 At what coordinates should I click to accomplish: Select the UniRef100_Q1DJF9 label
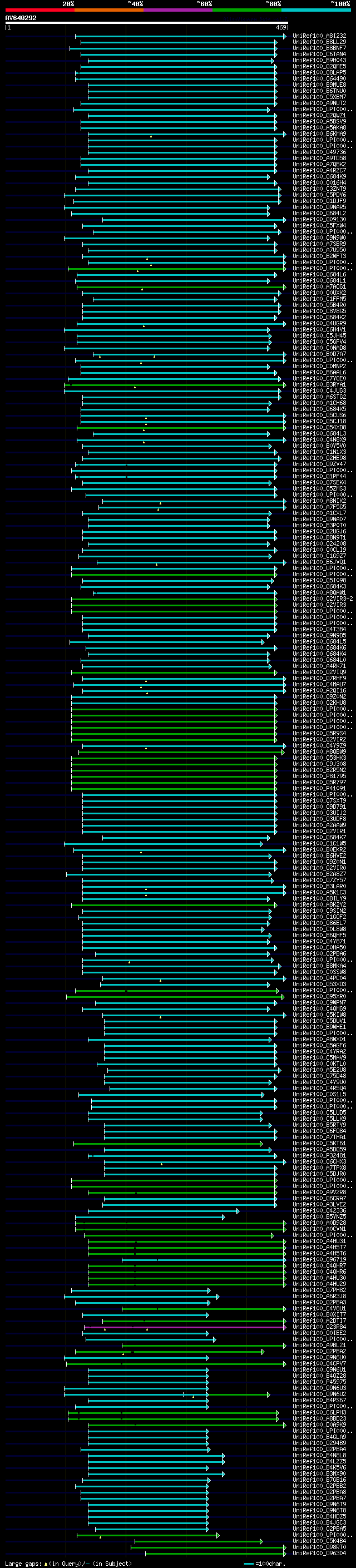[x=319, y=201]
